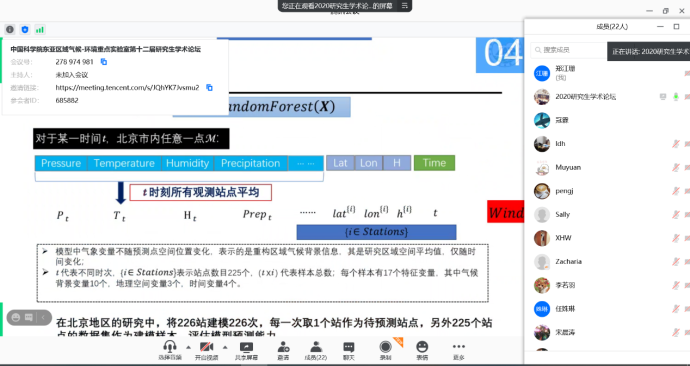The image size is (690, 366).
Task: Open 表情 emoji reactions in the toolbar
Action: pos(422,351)
